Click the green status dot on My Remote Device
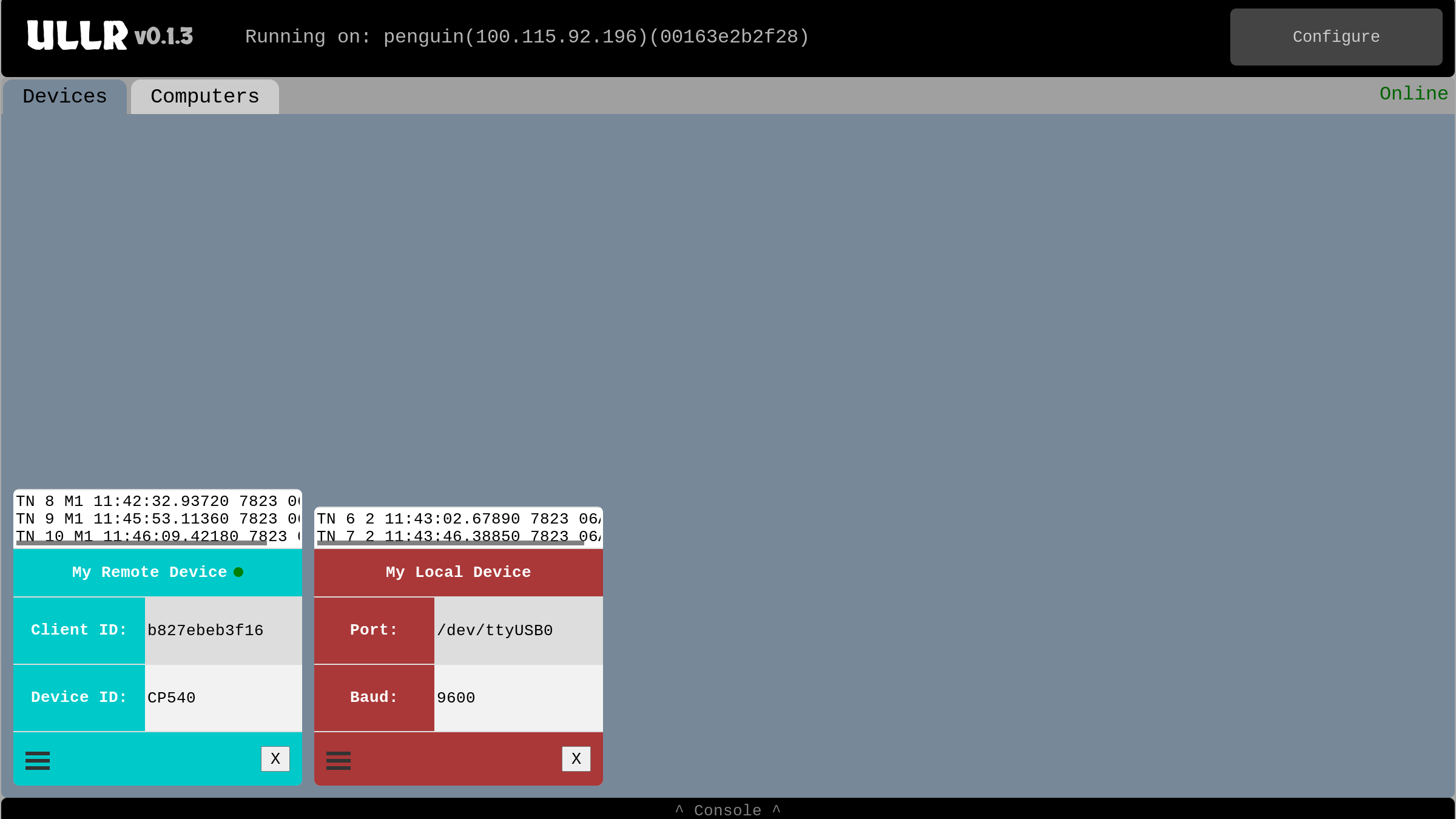The image size is (1456, 819). pos(238,572)
